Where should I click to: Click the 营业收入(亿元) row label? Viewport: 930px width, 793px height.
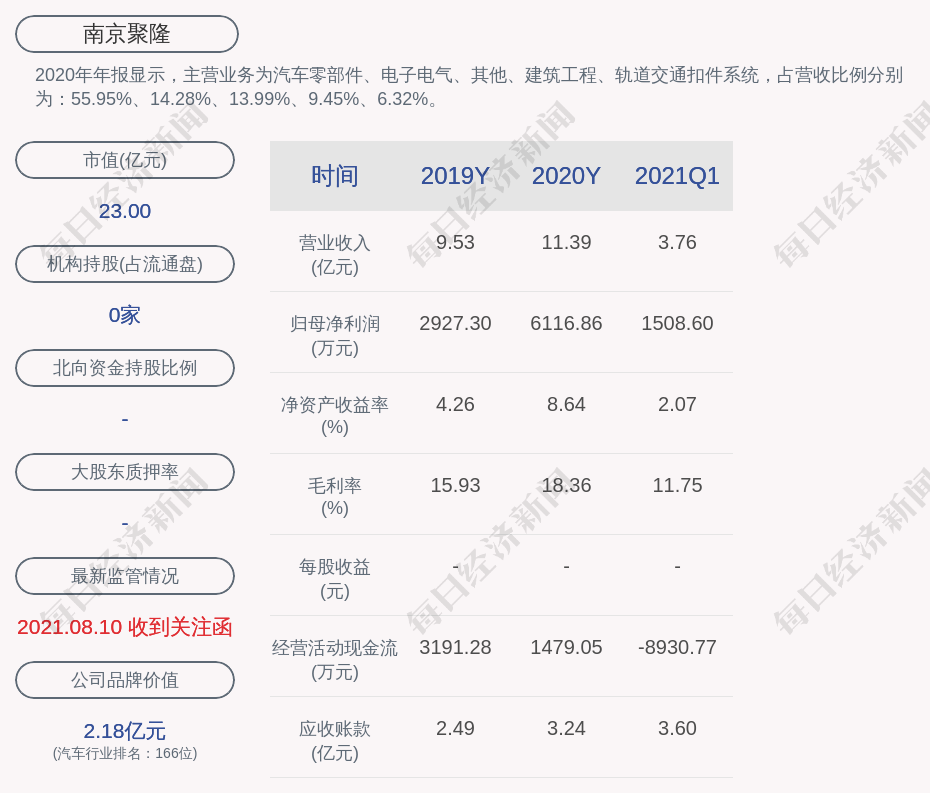(x=335, y=255)
